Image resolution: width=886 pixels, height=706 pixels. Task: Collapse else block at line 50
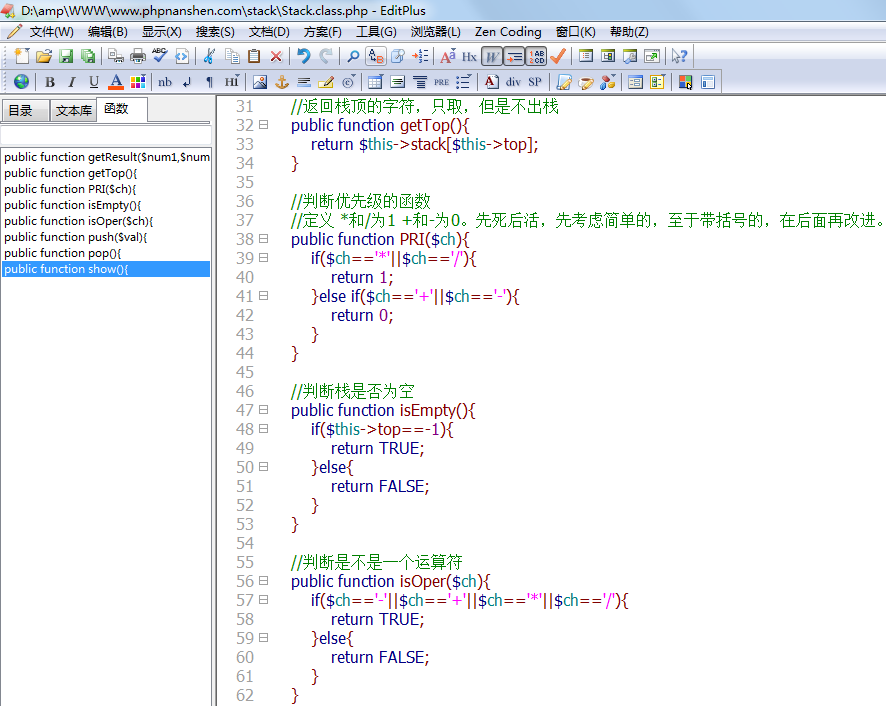(263, 467)
